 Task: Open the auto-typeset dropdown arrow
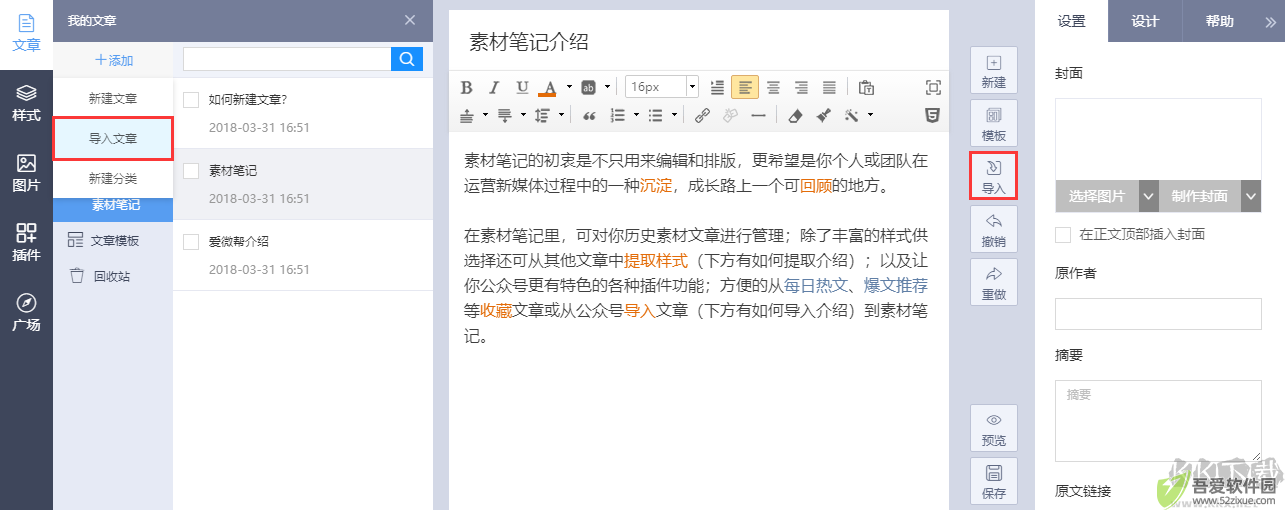click(870, 115)
